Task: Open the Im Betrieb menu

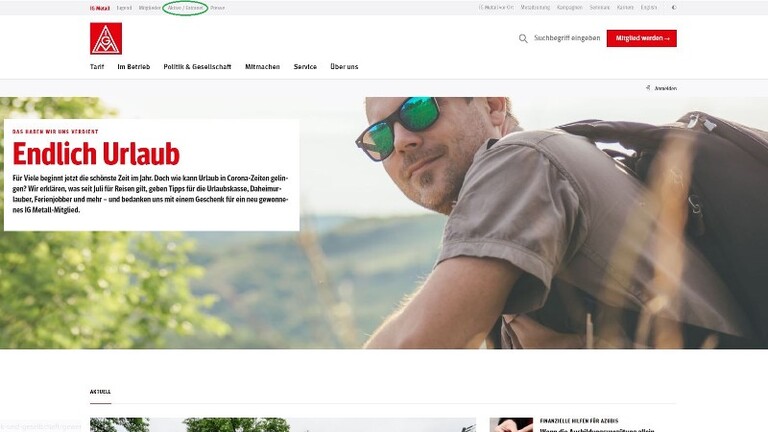Action: click(134, 67)
